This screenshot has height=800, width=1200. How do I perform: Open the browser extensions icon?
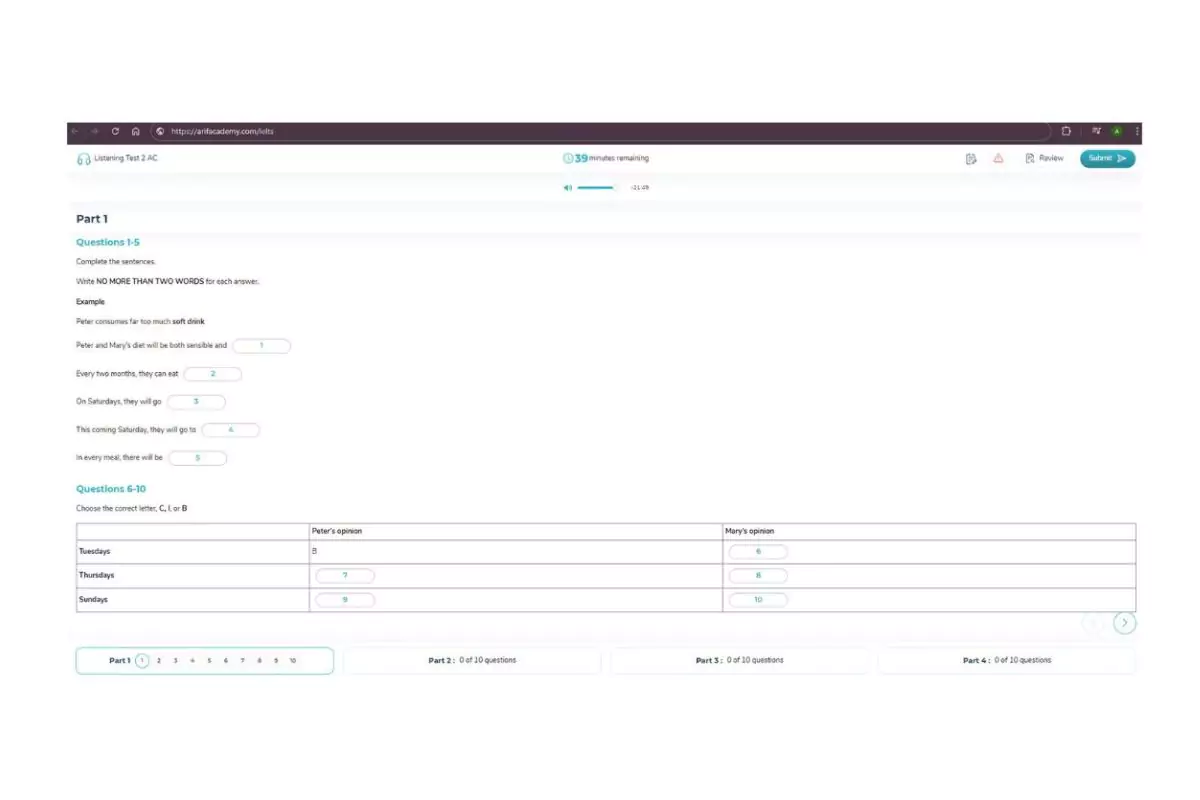click(1066, 131)
